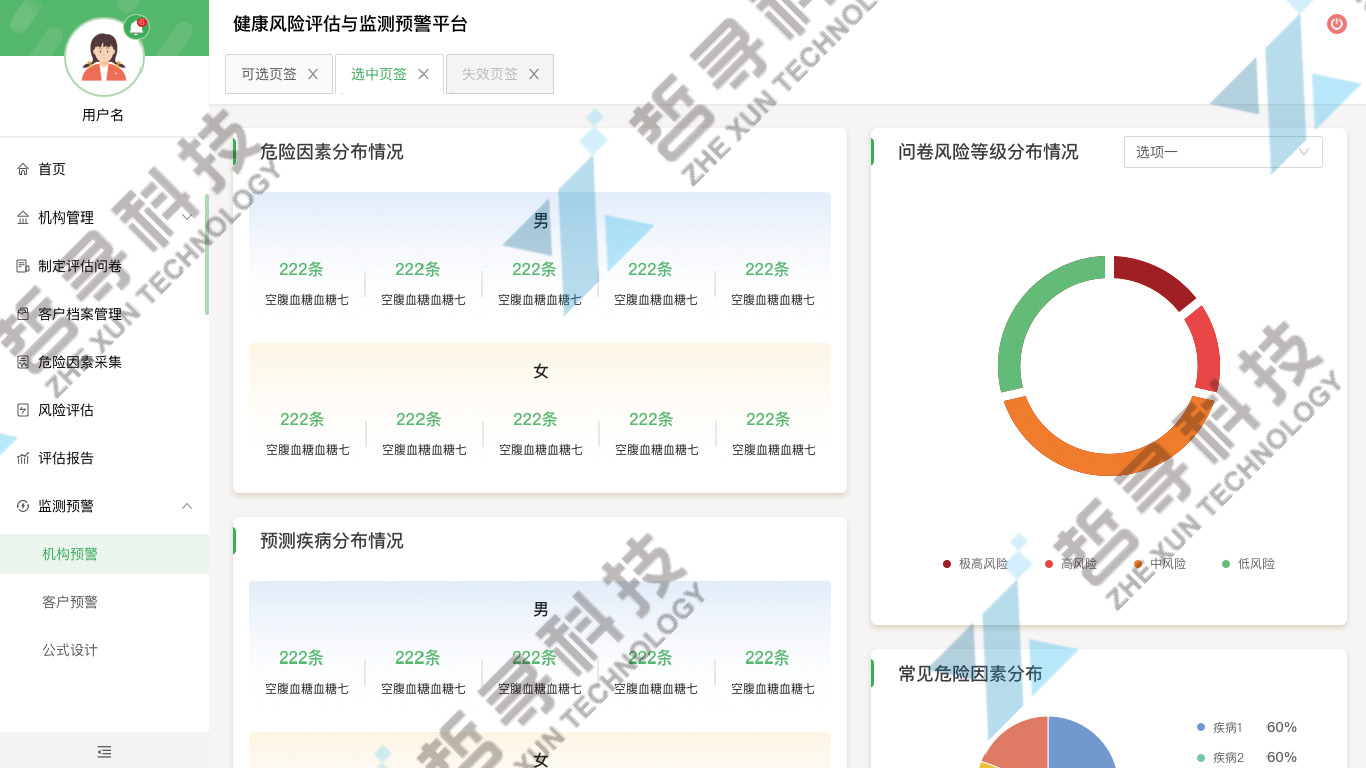Click the bright red donut segment
This screenshot has width=1366, height=768.
tap(1204, 349)
